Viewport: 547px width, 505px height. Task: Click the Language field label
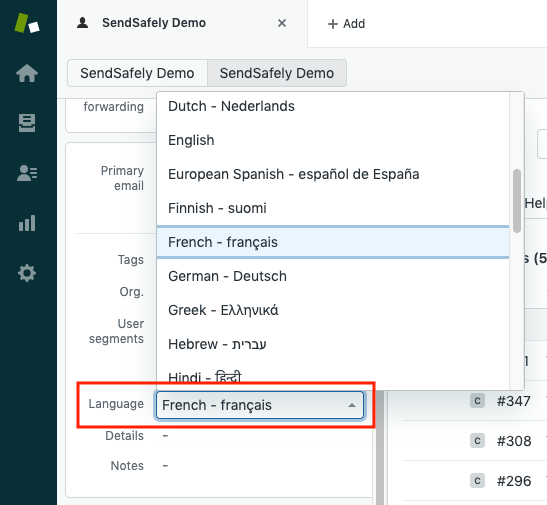(116, 404)
